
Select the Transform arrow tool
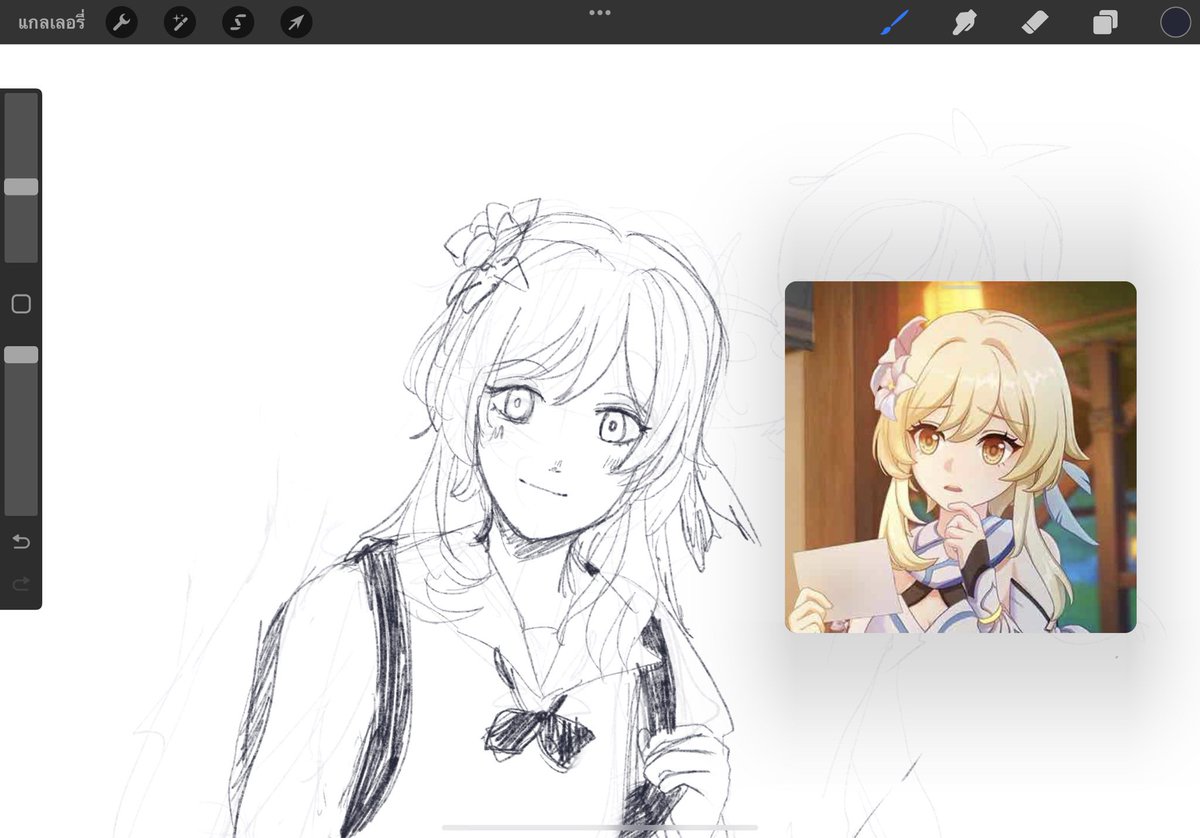click(296, 22)
